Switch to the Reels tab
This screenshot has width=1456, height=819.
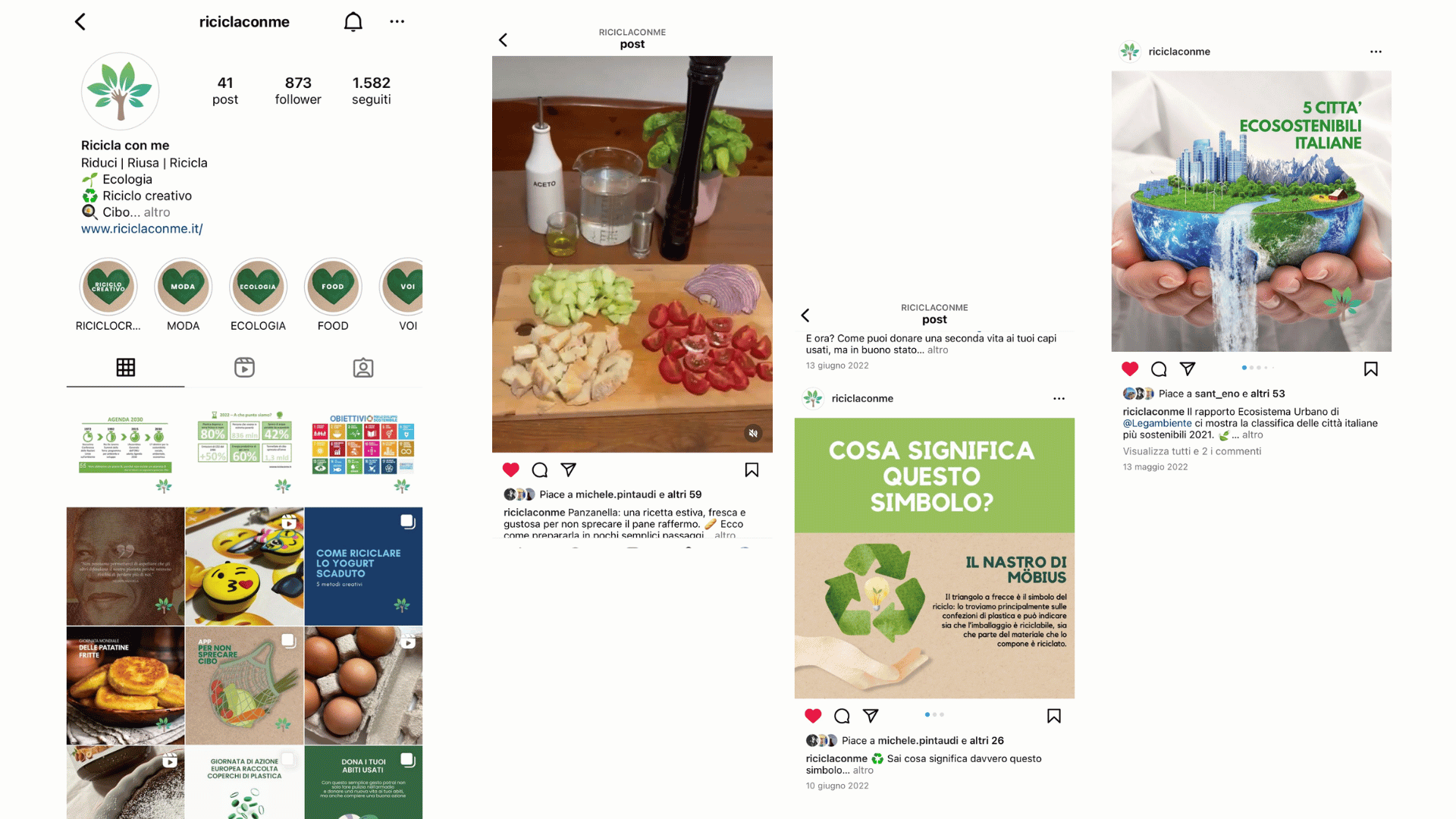244,368
